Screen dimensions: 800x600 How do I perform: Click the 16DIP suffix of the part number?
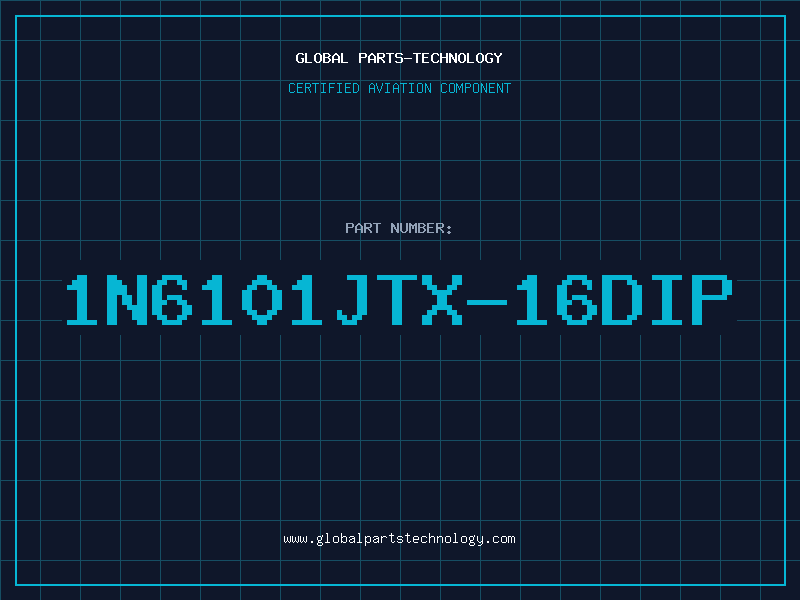tap(624, 299)
